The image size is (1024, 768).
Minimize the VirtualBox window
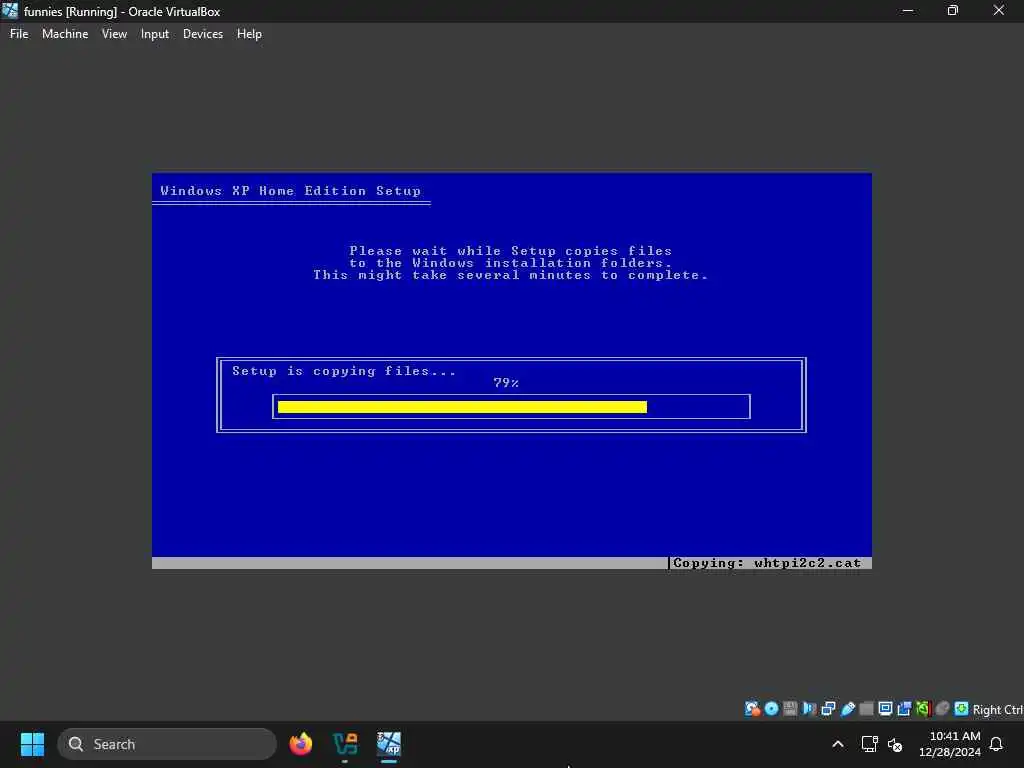908,10
